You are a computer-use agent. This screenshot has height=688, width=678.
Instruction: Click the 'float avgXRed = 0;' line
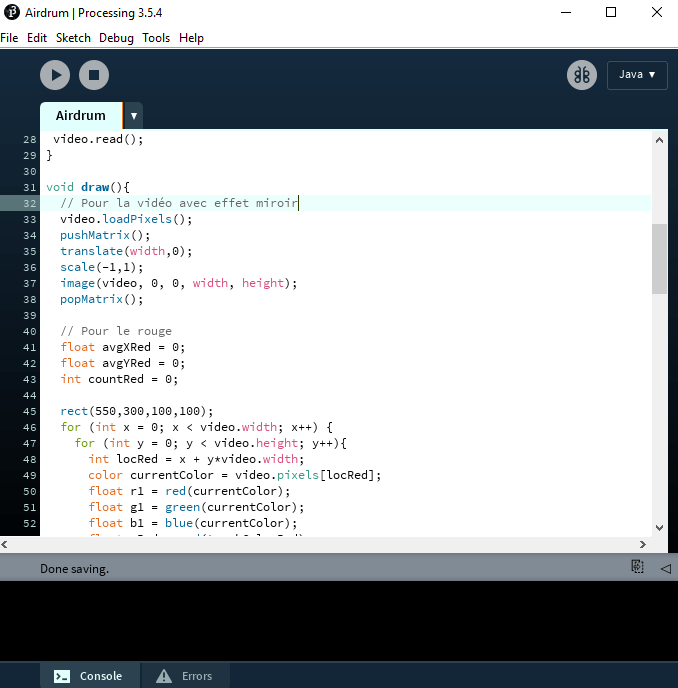click(x=123, y=348)
